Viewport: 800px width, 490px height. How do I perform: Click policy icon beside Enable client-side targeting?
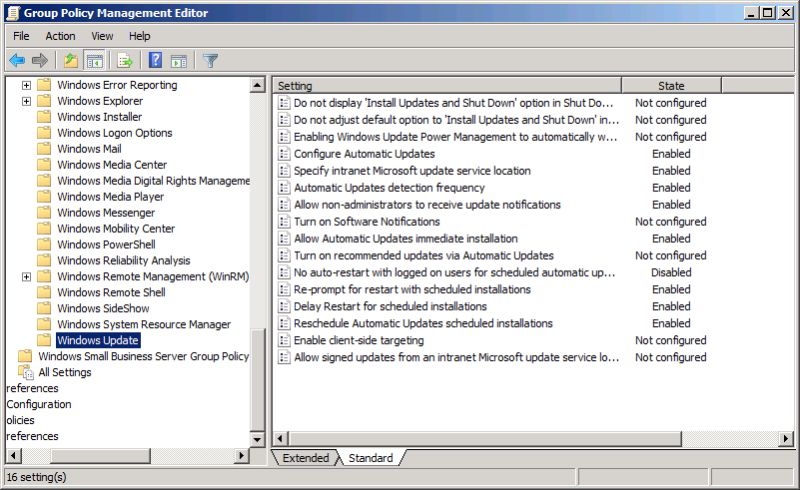pyautogui.click(x=284, y=340)
